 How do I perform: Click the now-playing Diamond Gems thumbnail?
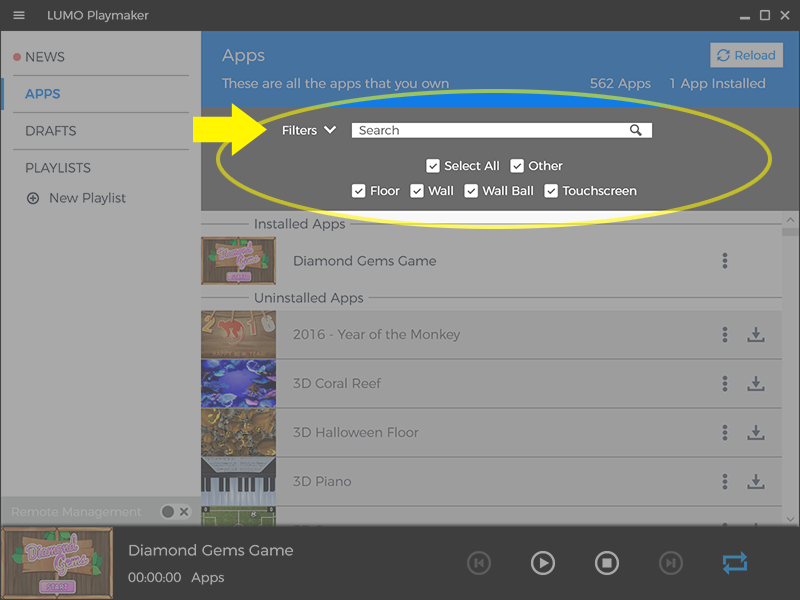click(x=57, y=563)
